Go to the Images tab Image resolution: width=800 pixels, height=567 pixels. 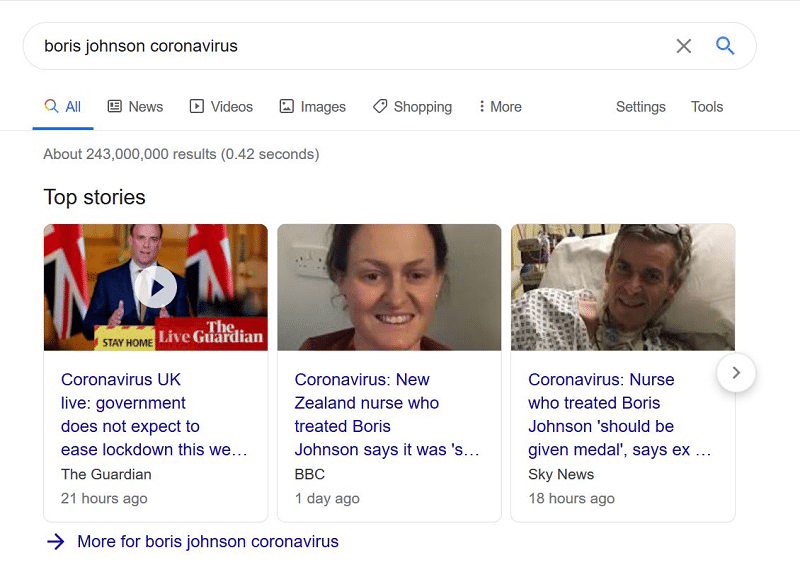[x=312, y=107]
